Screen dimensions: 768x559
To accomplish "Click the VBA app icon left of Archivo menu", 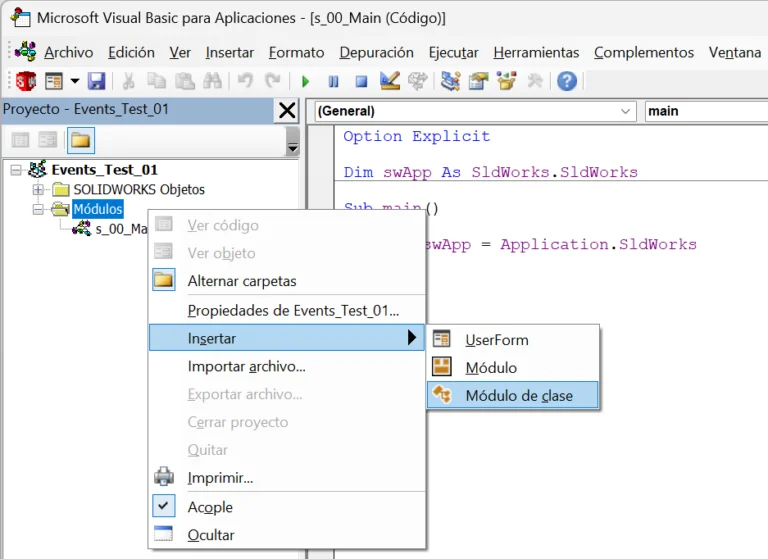I will pyautogui.click(x=25, y=51).
